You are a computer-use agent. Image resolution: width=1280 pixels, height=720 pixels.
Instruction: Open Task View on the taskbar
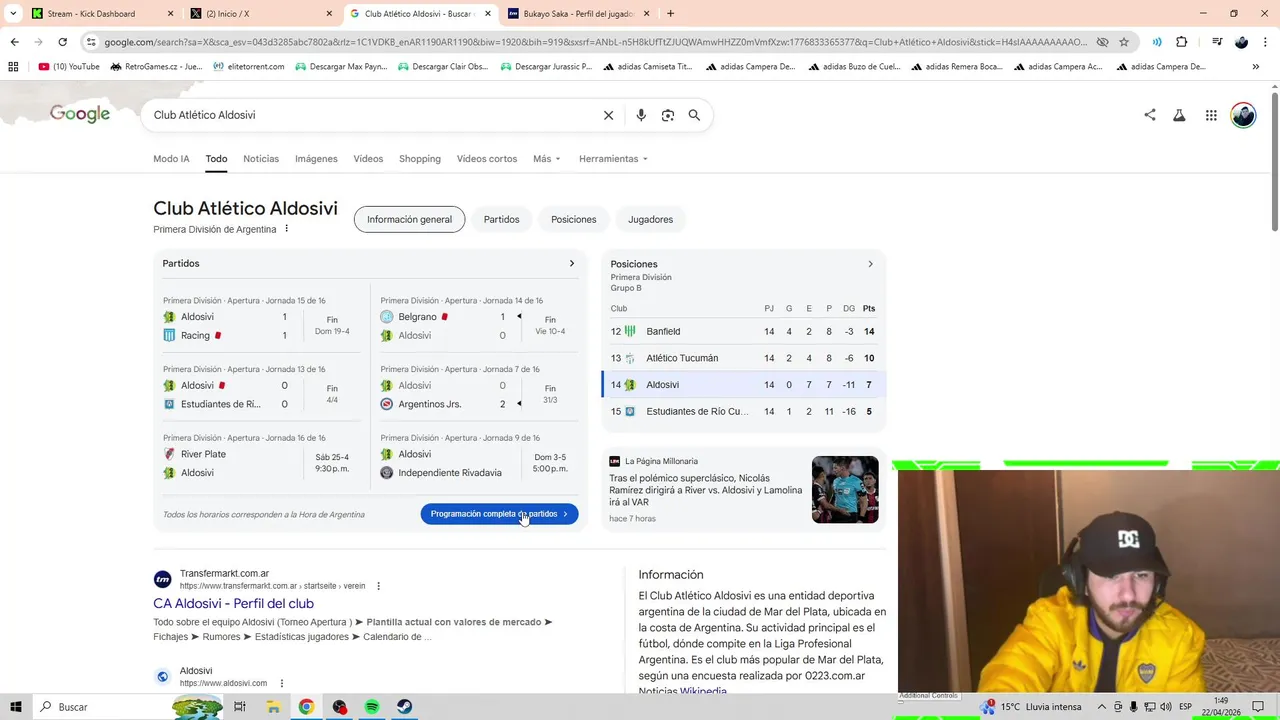point(240,707)
